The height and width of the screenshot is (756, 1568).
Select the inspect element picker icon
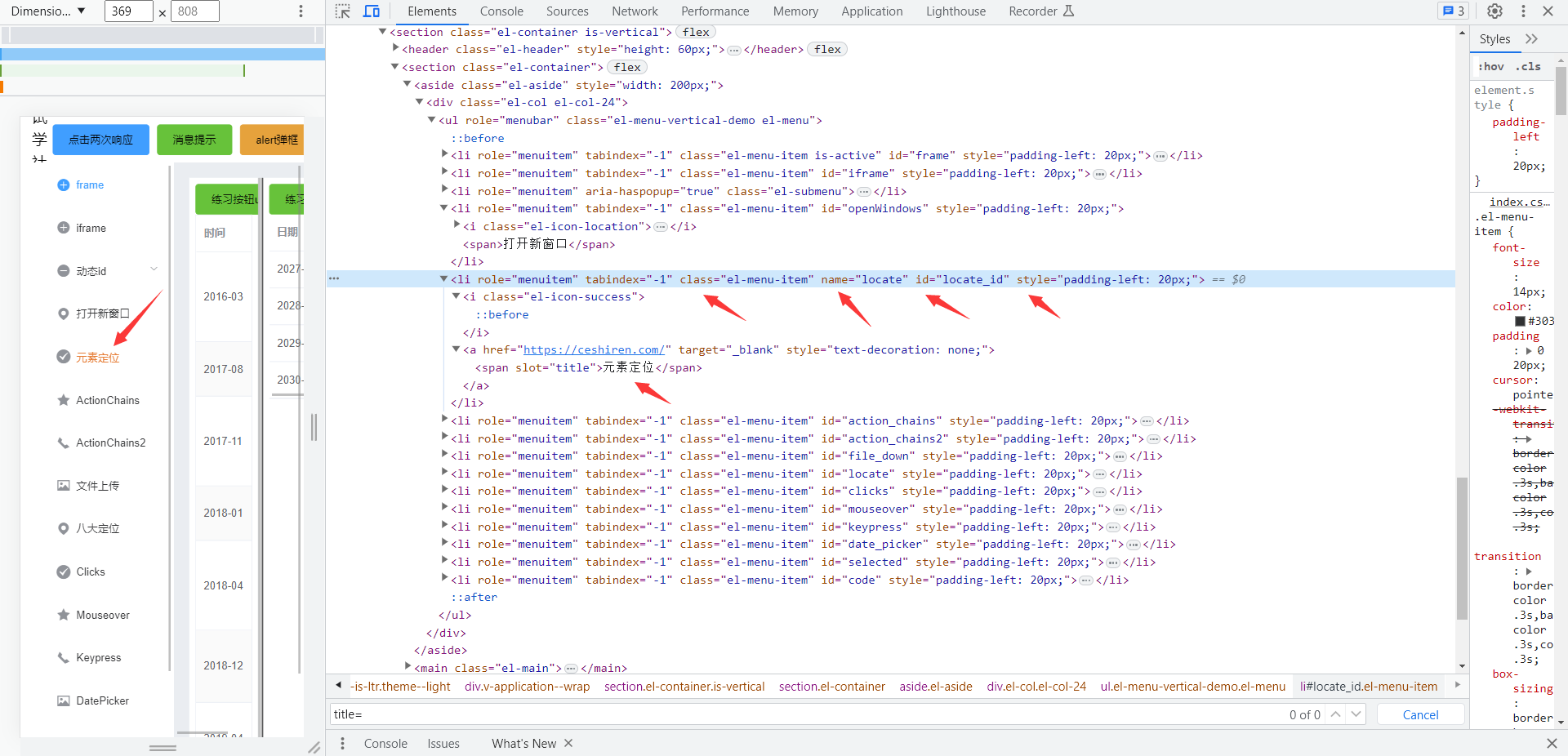click(343, 11)
